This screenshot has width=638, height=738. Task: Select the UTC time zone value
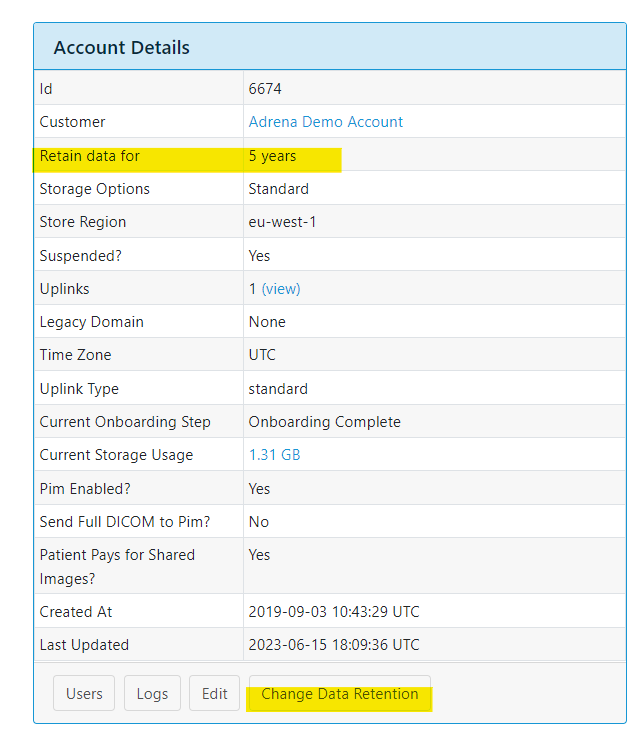pyautogui.click(x=262, y=355)
